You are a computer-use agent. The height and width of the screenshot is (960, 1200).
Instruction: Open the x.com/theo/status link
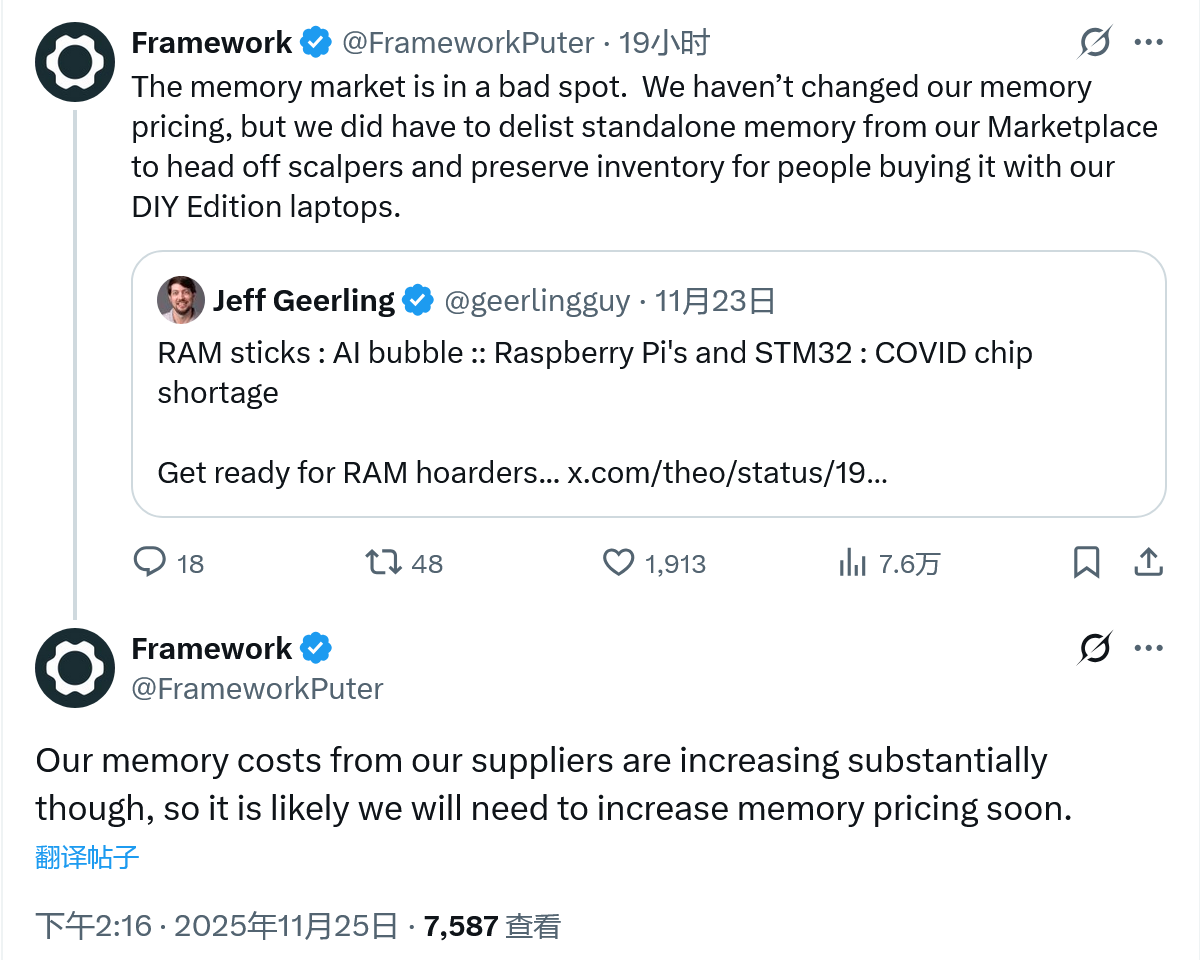point(727,472)
